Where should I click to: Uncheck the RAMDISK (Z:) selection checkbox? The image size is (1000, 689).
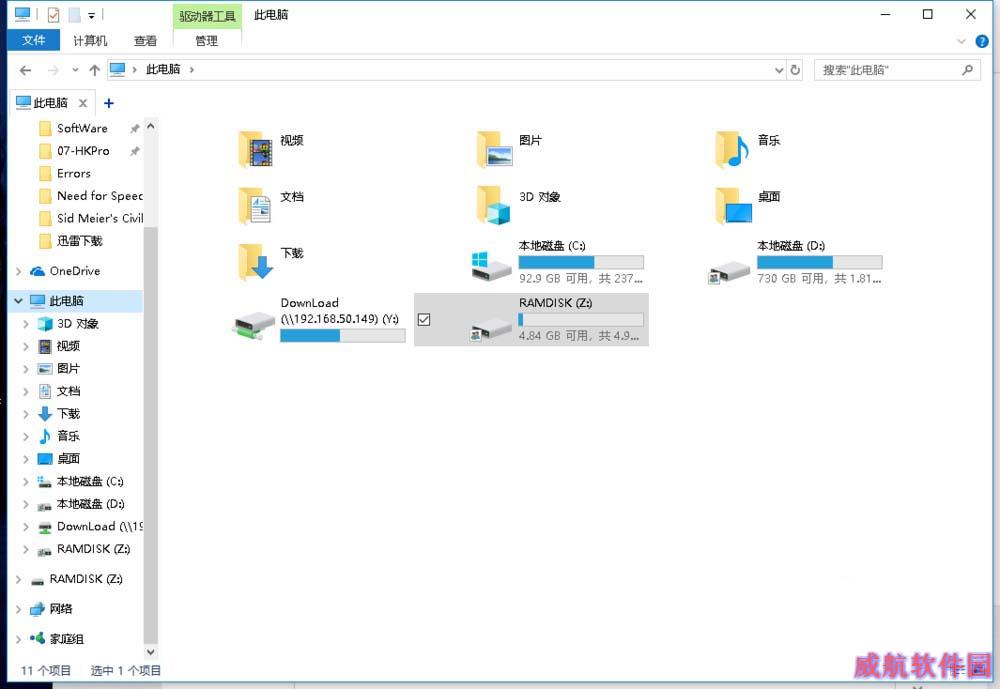coord(424,320)
